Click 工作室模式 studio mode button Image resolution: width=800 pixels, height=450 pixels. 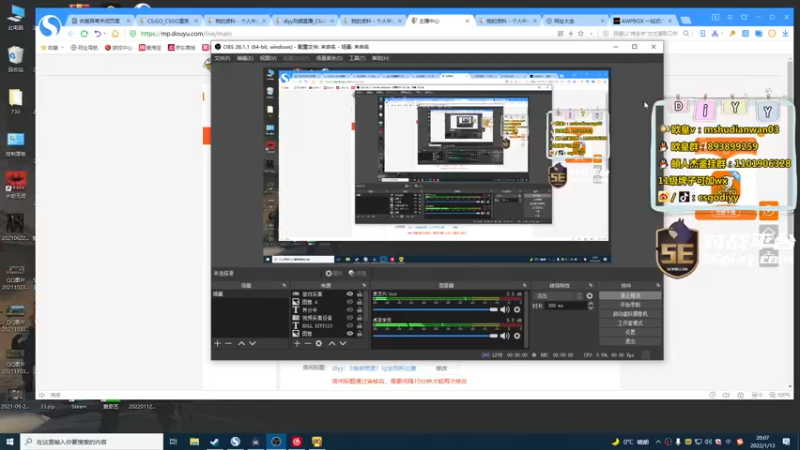point(630,323)
